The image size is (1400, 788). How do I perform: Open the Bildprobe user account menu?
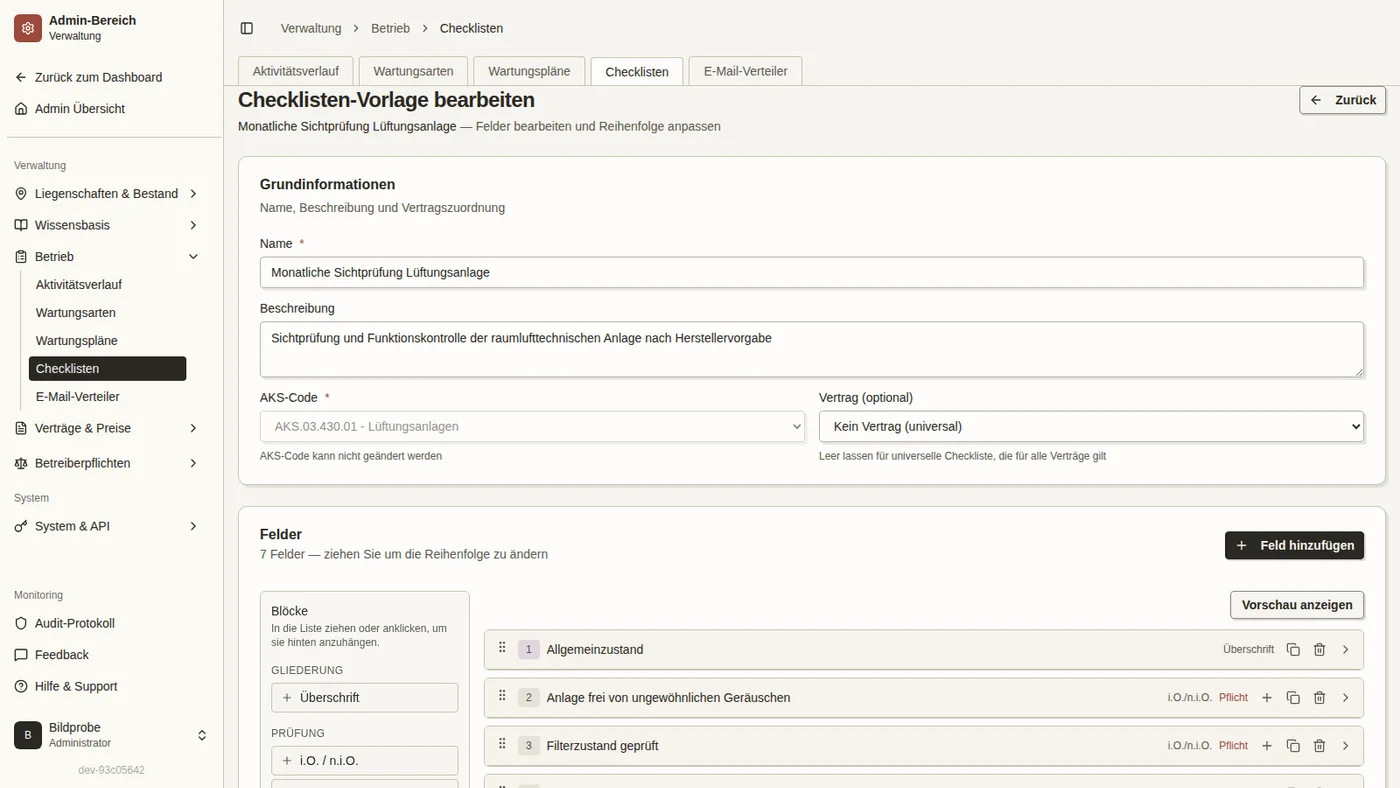pyautogui.click(x=111, y=735)
